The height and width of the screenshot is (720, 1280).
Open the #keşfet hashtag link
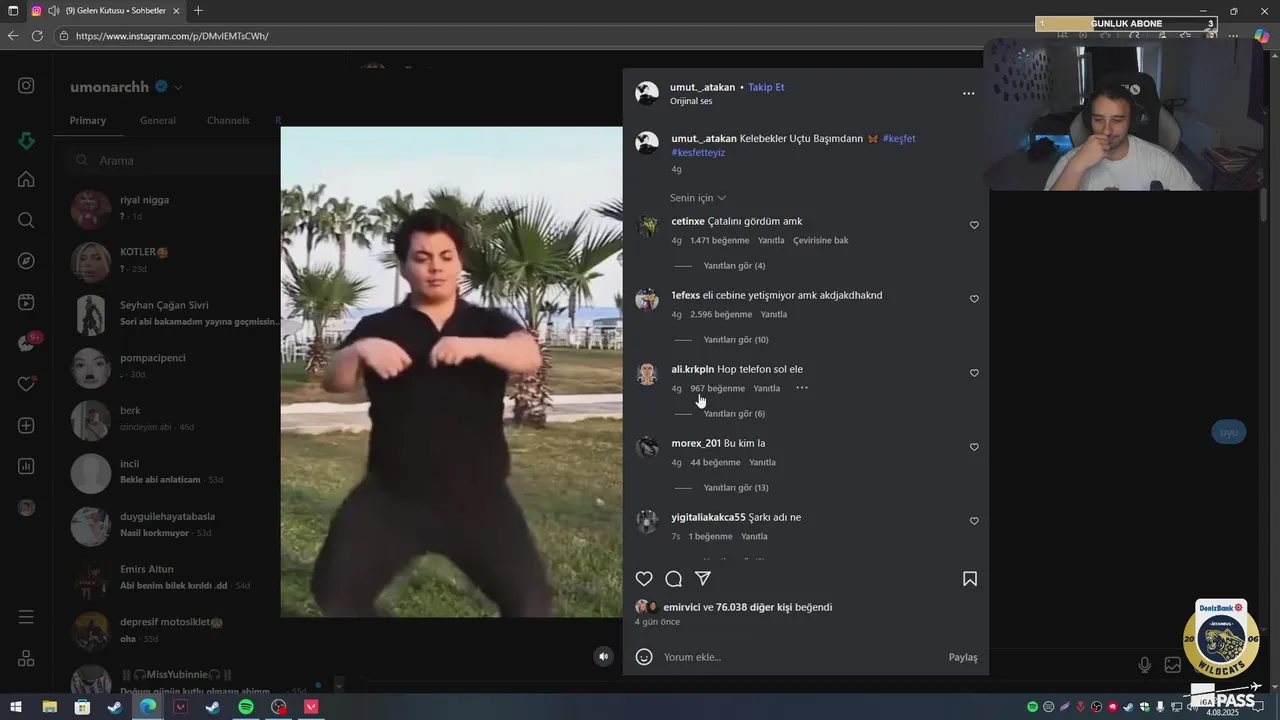coord(899,139)
